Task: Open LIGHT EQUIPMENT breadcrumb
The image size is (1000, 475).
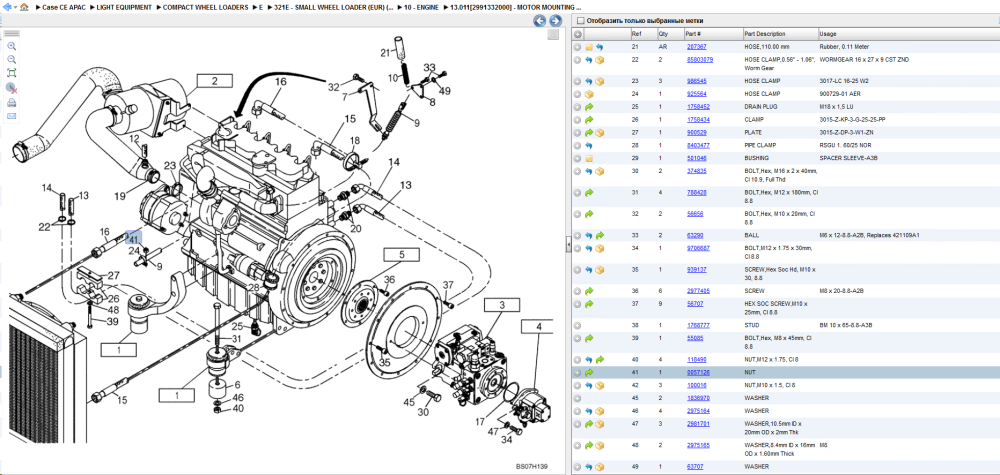Action: [x=124, y=8]
